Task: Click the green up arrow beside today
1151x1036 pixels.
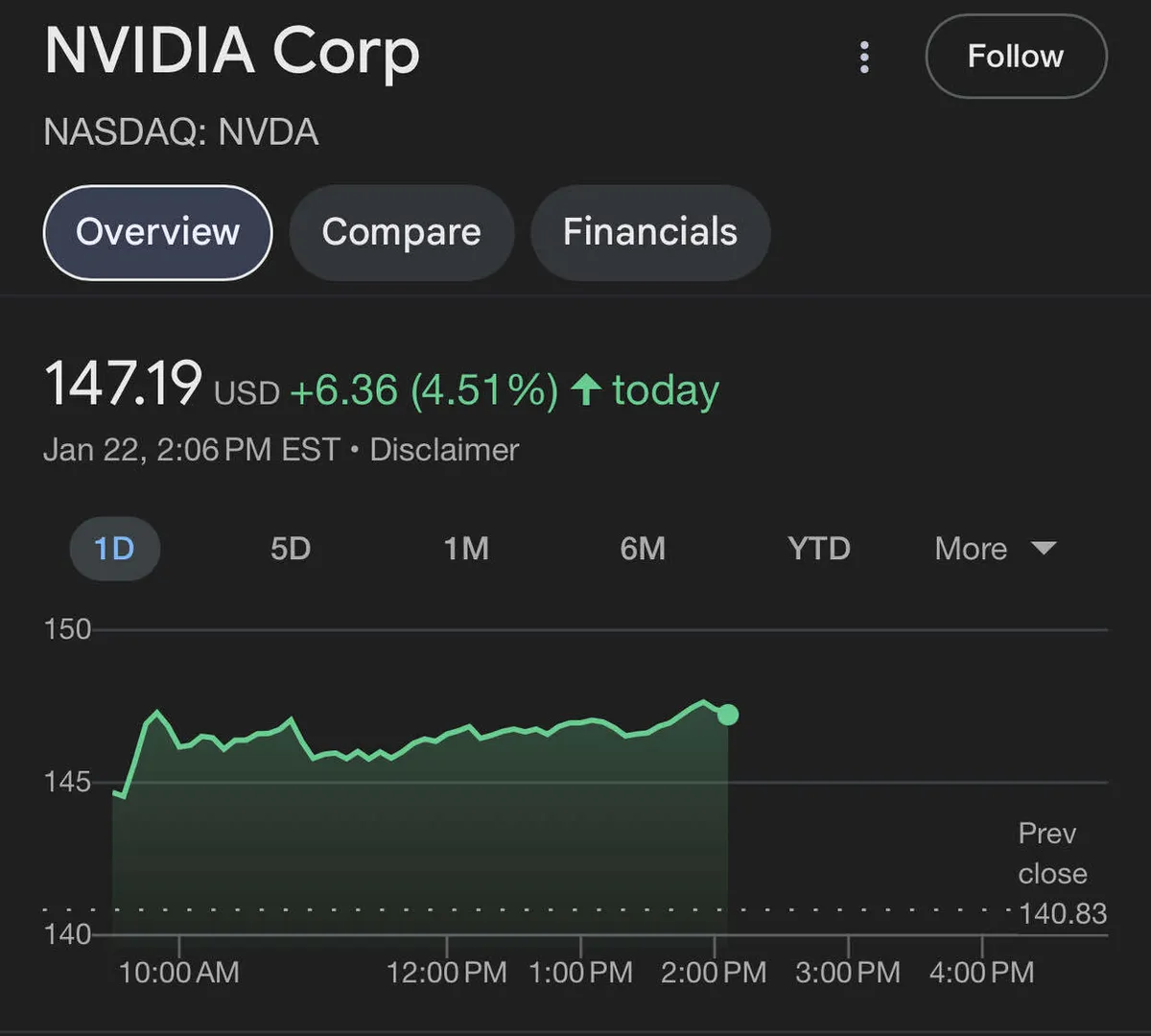Action: coord(585,390)
